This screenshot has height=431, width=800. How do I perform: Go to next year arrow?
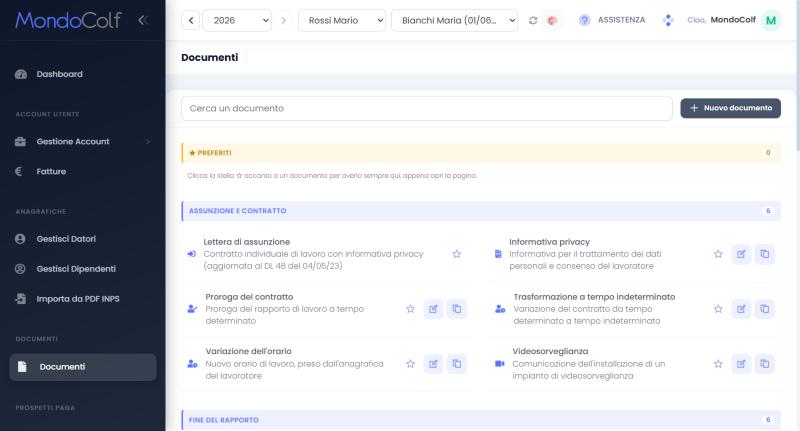coord(284,20)
